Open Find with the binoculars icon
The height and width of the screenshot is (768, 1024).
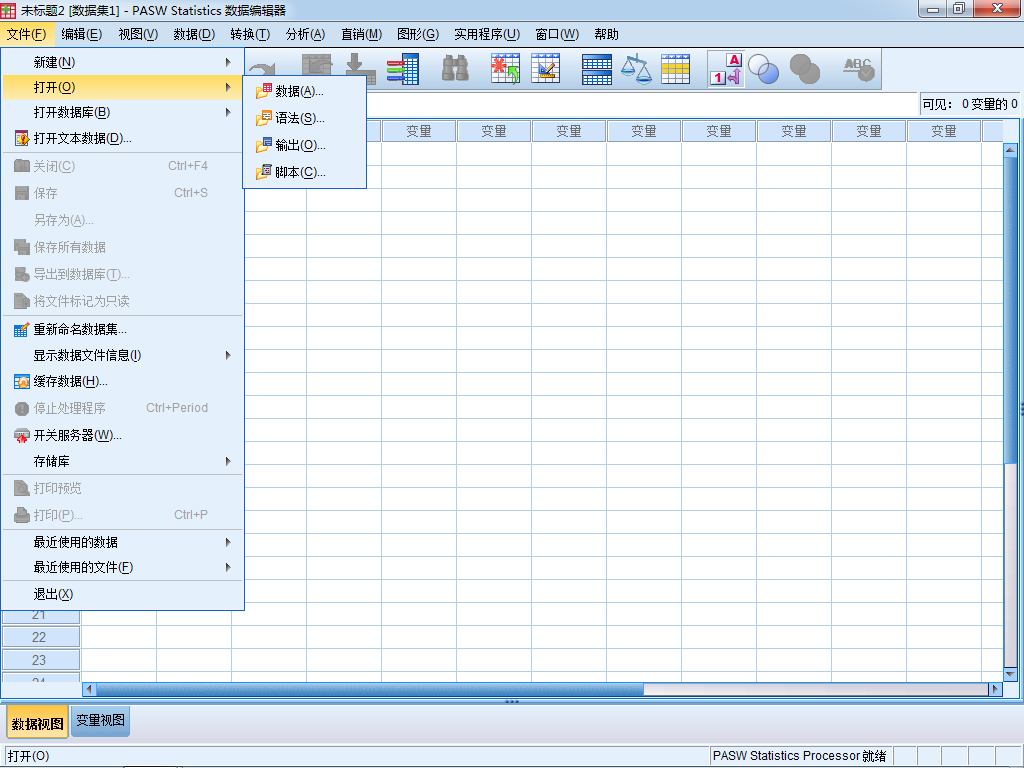point(455,69)
